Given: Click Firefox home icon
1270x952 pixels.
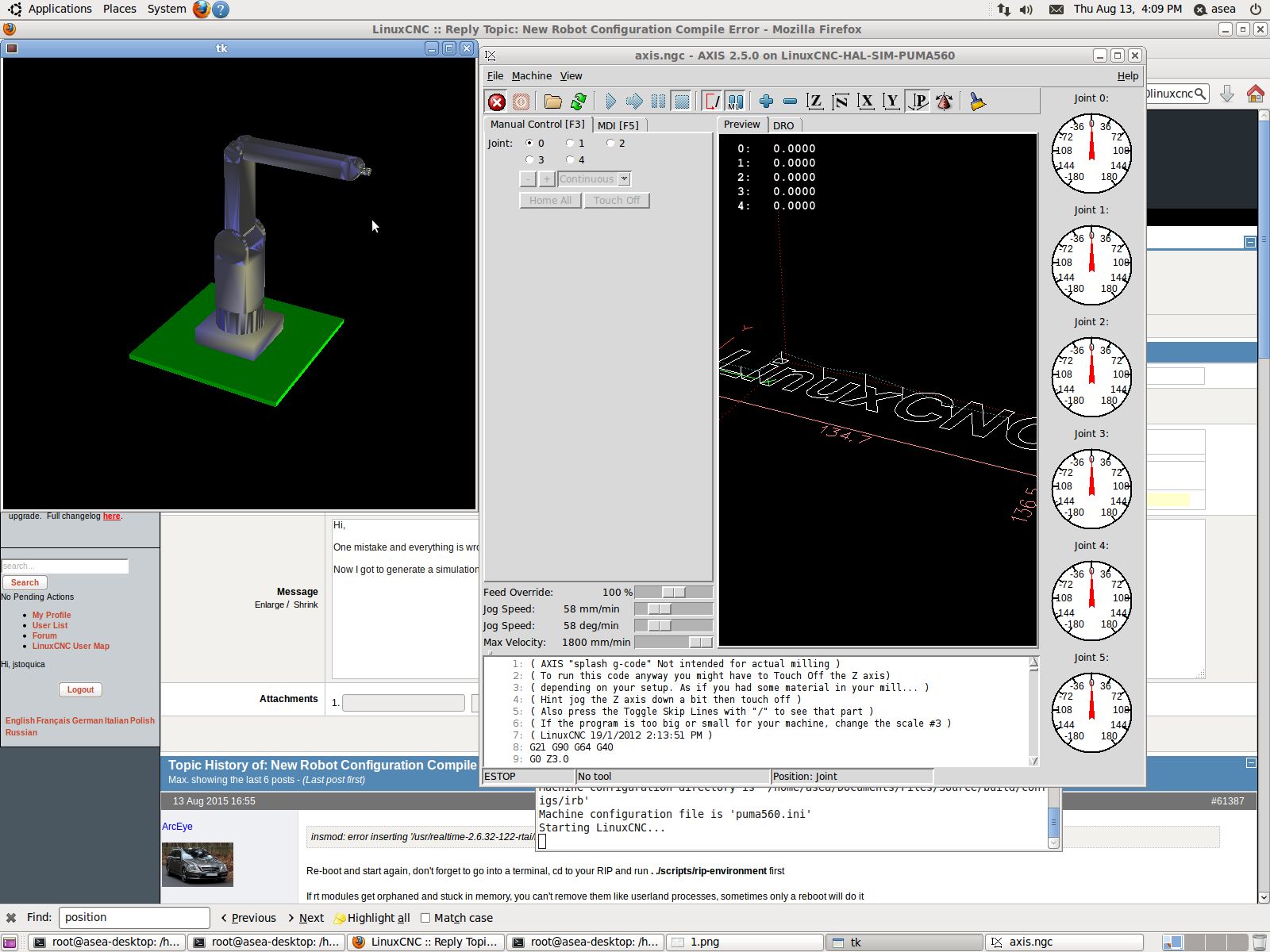Looking at the screenshot, I should [x=1255, y=94].
